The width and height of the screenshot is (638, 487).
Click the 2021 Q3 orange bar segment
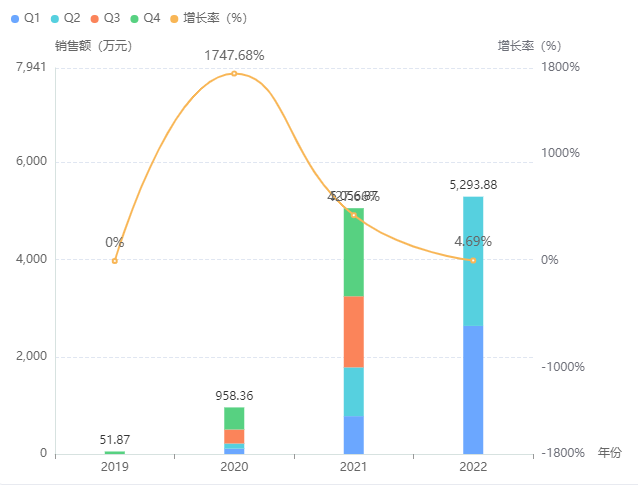(x=353, y=332)
